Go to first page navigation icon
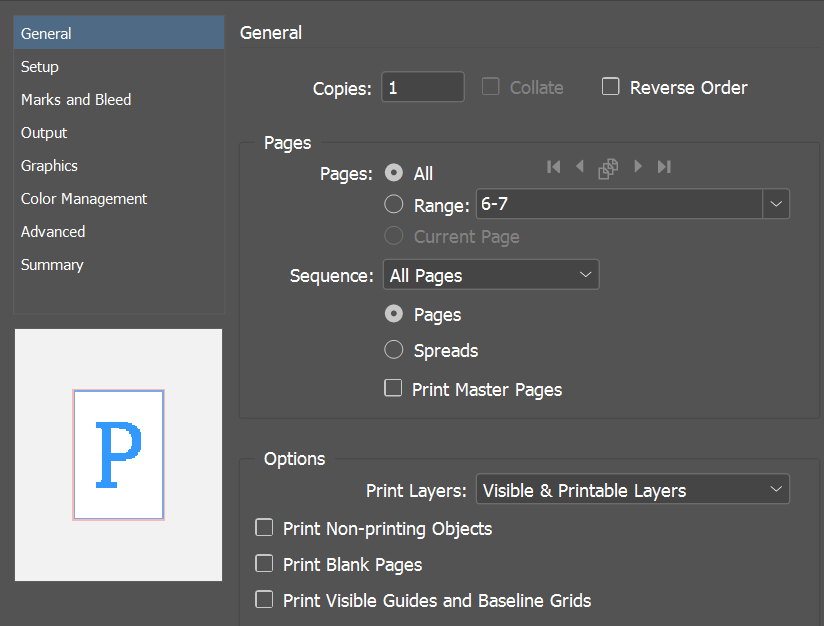 click(554, 167)
